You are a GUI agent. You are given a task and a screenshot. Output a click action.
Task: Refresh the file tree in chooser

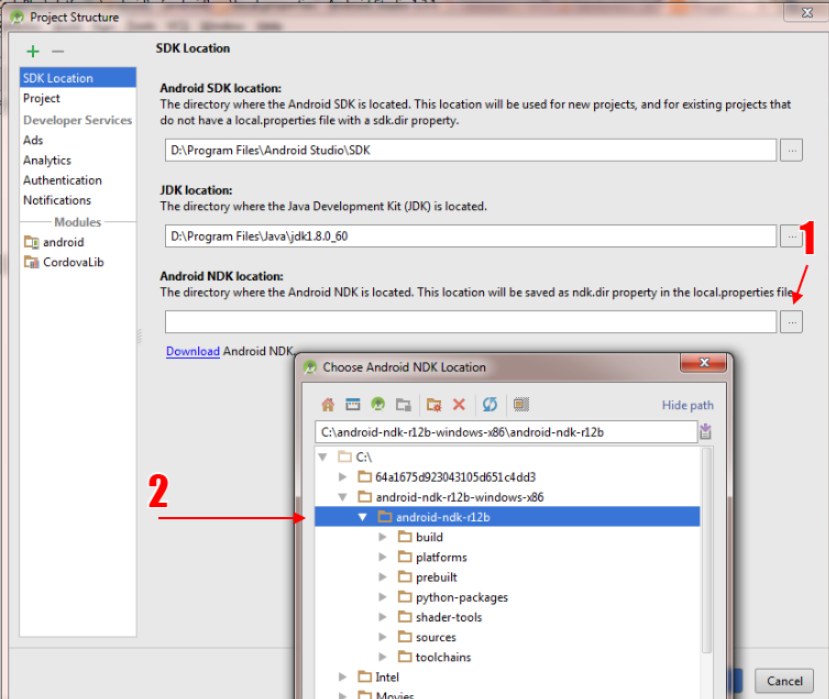pyautogui.click(x=490, y=404)
